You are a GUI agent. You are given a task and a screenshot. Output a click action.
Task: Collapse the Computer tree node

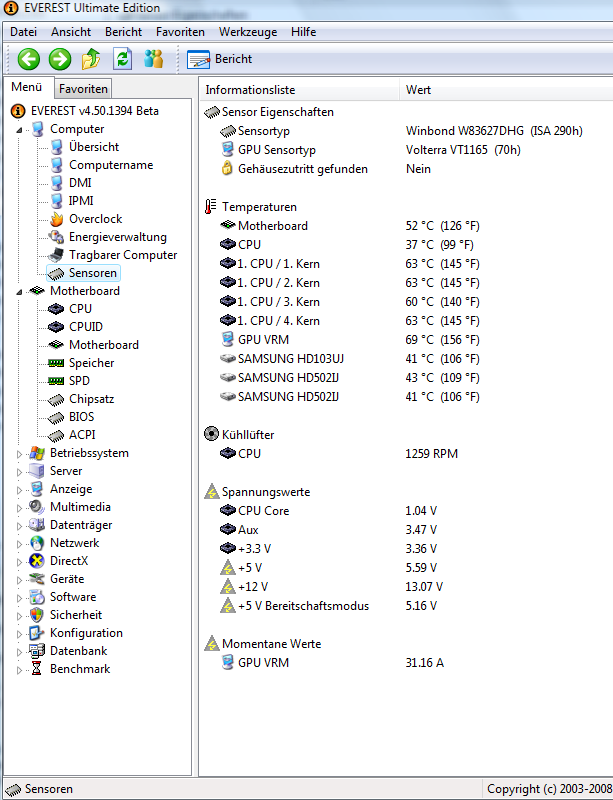[19, 130]
